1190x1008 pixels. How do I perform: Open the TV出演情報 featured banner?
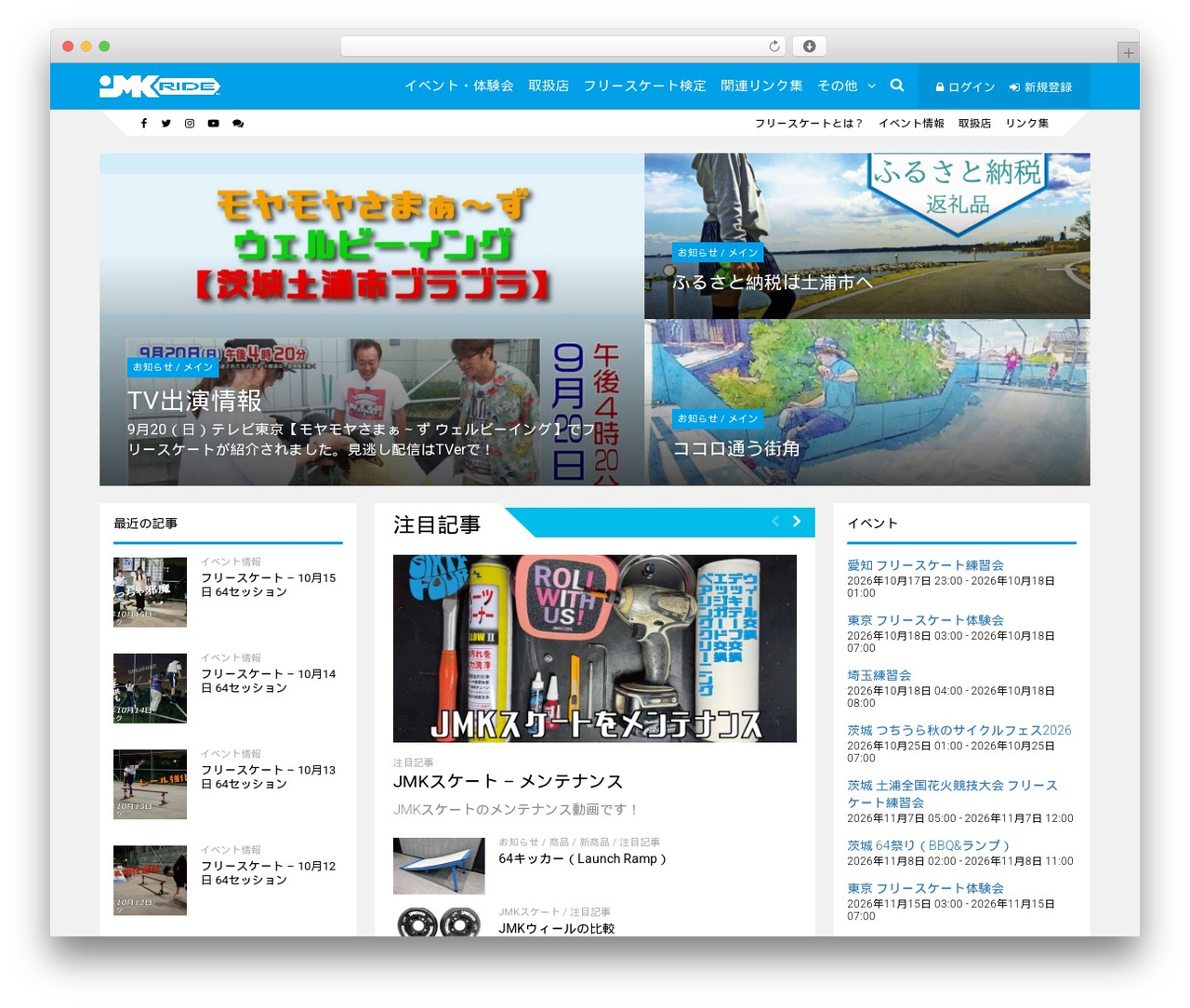[x=372, y=319]
